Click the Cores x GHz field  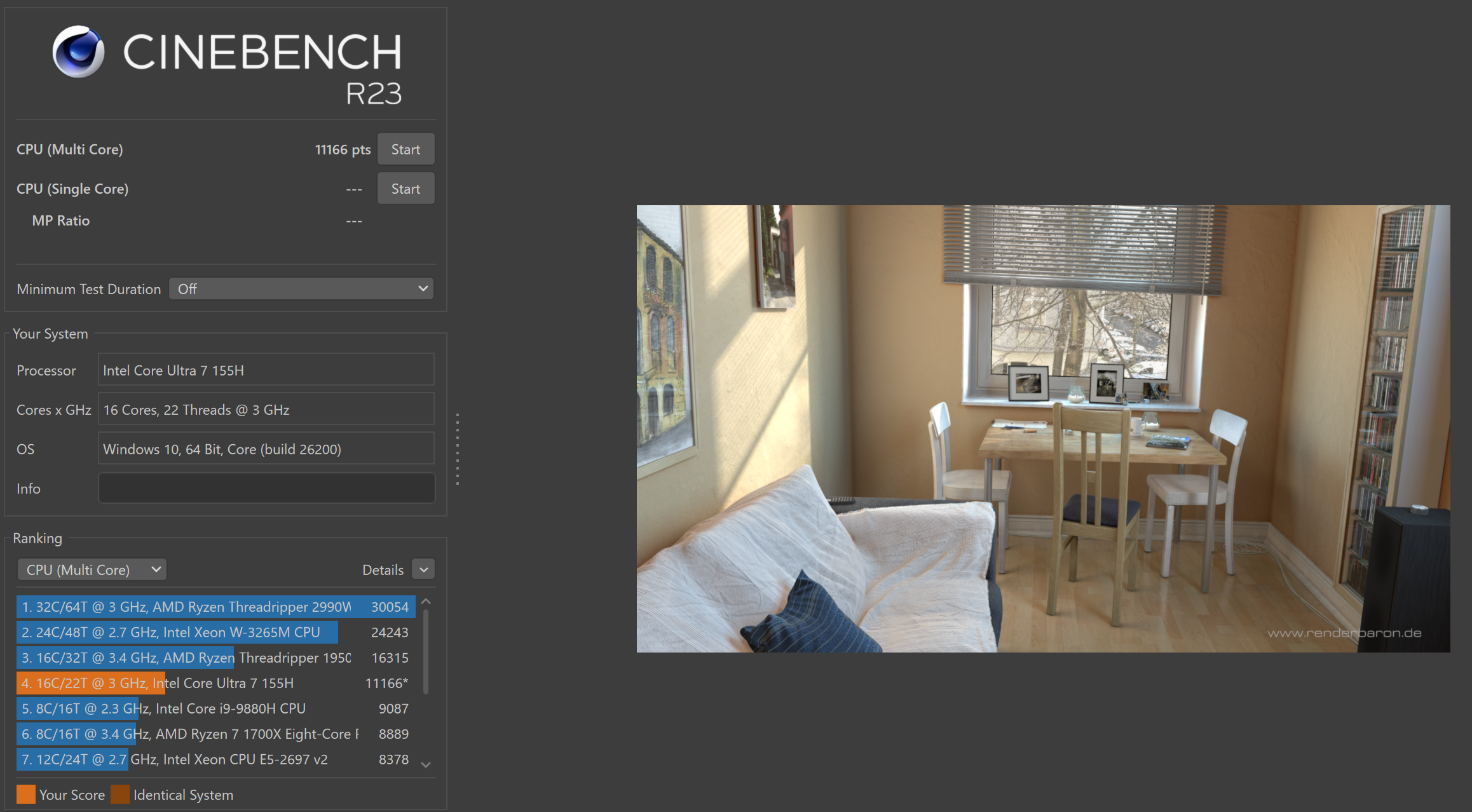point(266,410)
